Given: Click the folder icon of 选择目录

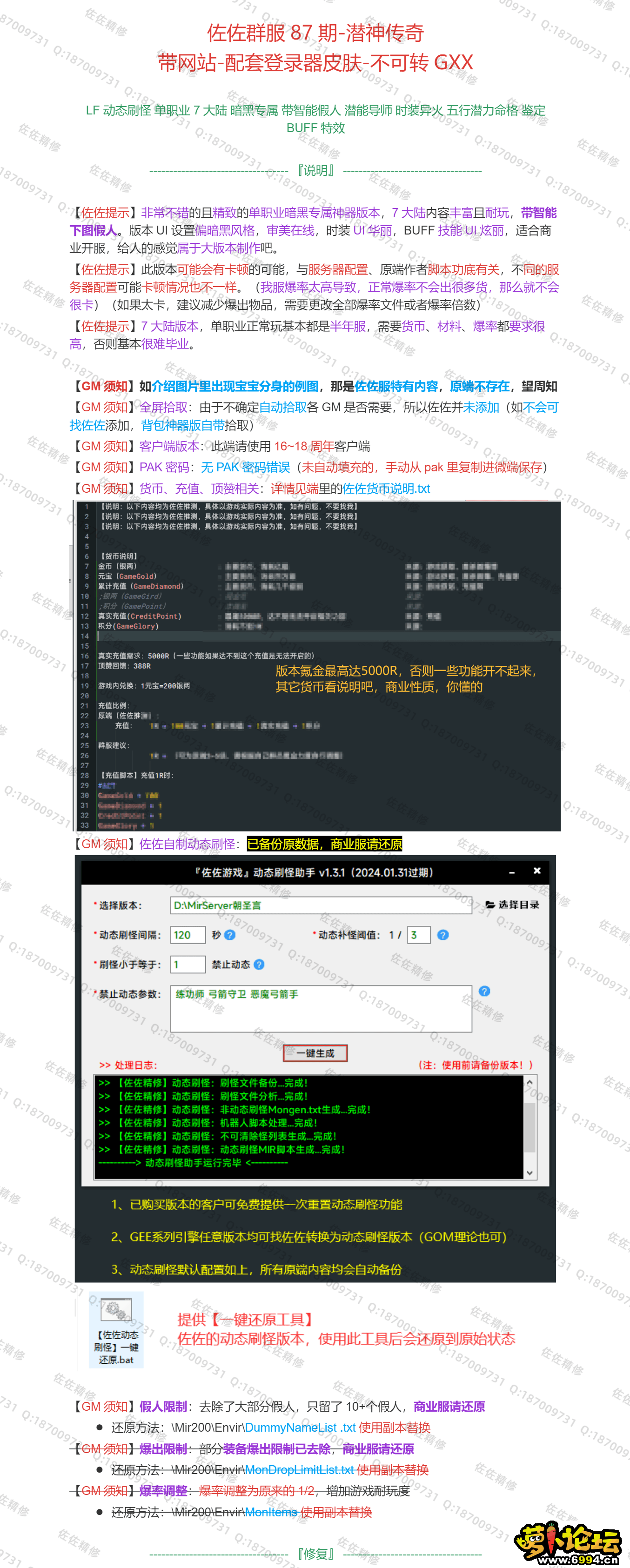Looking at the screenshot, I should 490,905.
